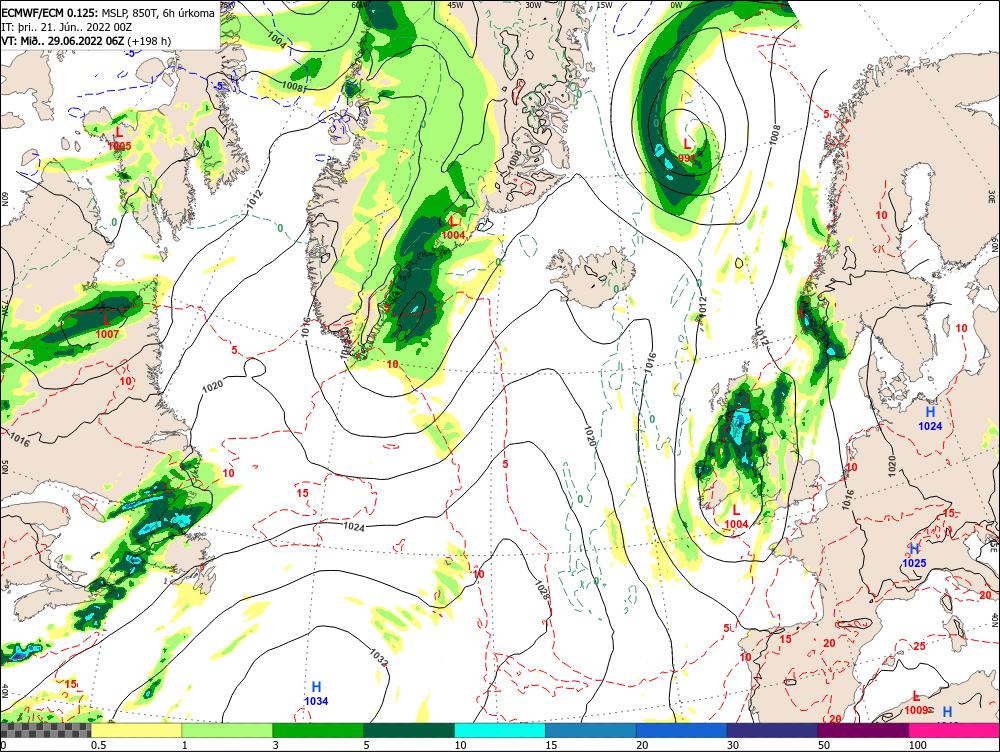Click the yellow 0.5–1 mm legend swatch
This screenshot has width=1000, height=752.
coord(136,730)
